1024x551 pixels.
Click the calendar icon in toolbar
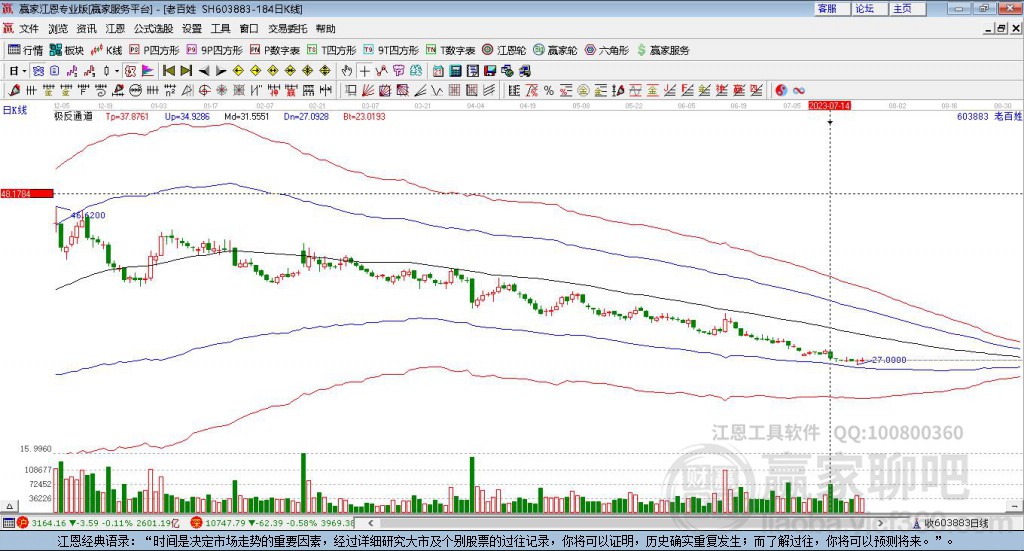438,71
